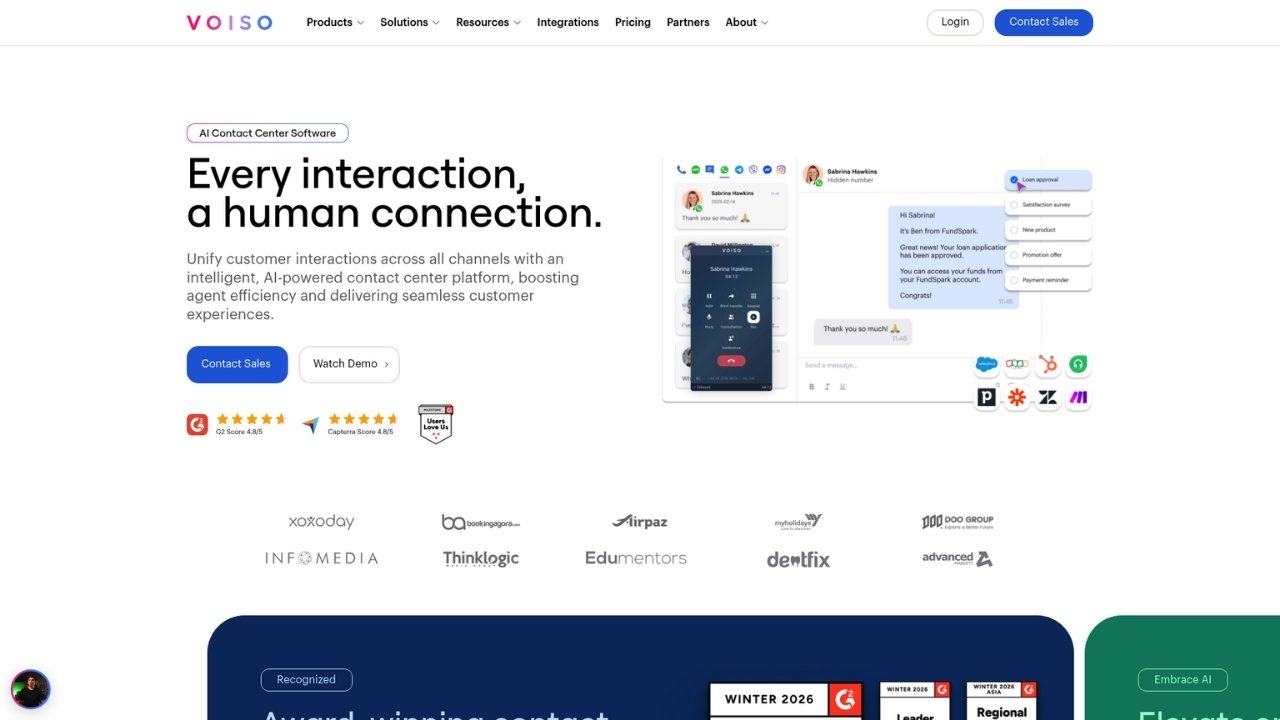The height and width of the screenshot is (720, 1280).
Task: Click the red hang-up call button
Action: tap(731, 360)
